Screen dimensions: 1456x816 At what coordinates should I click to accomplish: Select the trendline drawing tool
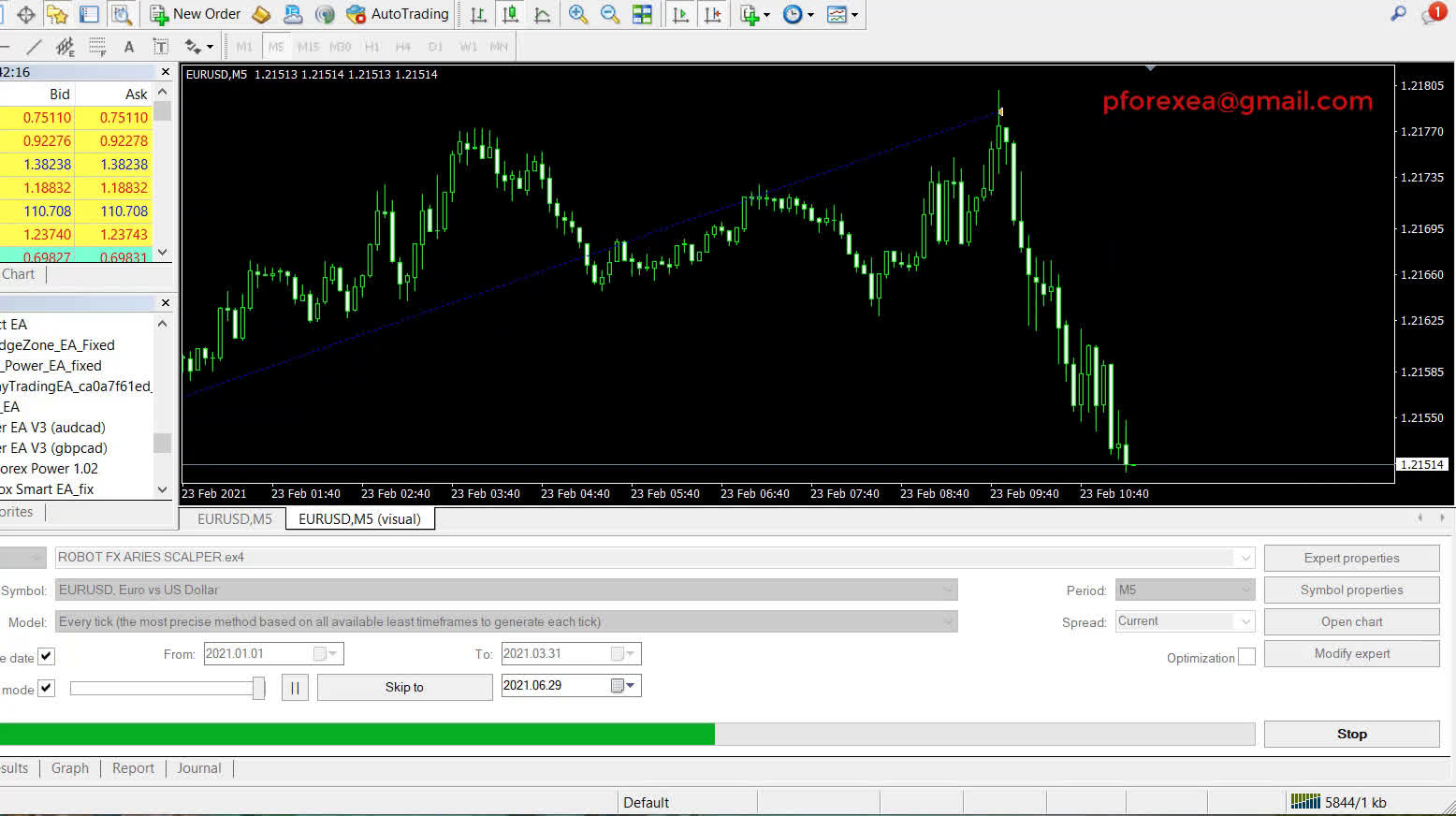click(x=36, y=46)
